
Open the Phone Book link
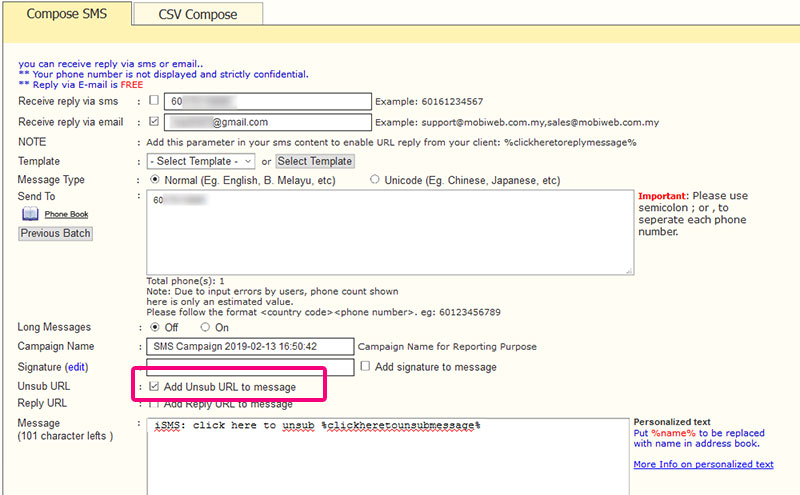coord(66,215)
